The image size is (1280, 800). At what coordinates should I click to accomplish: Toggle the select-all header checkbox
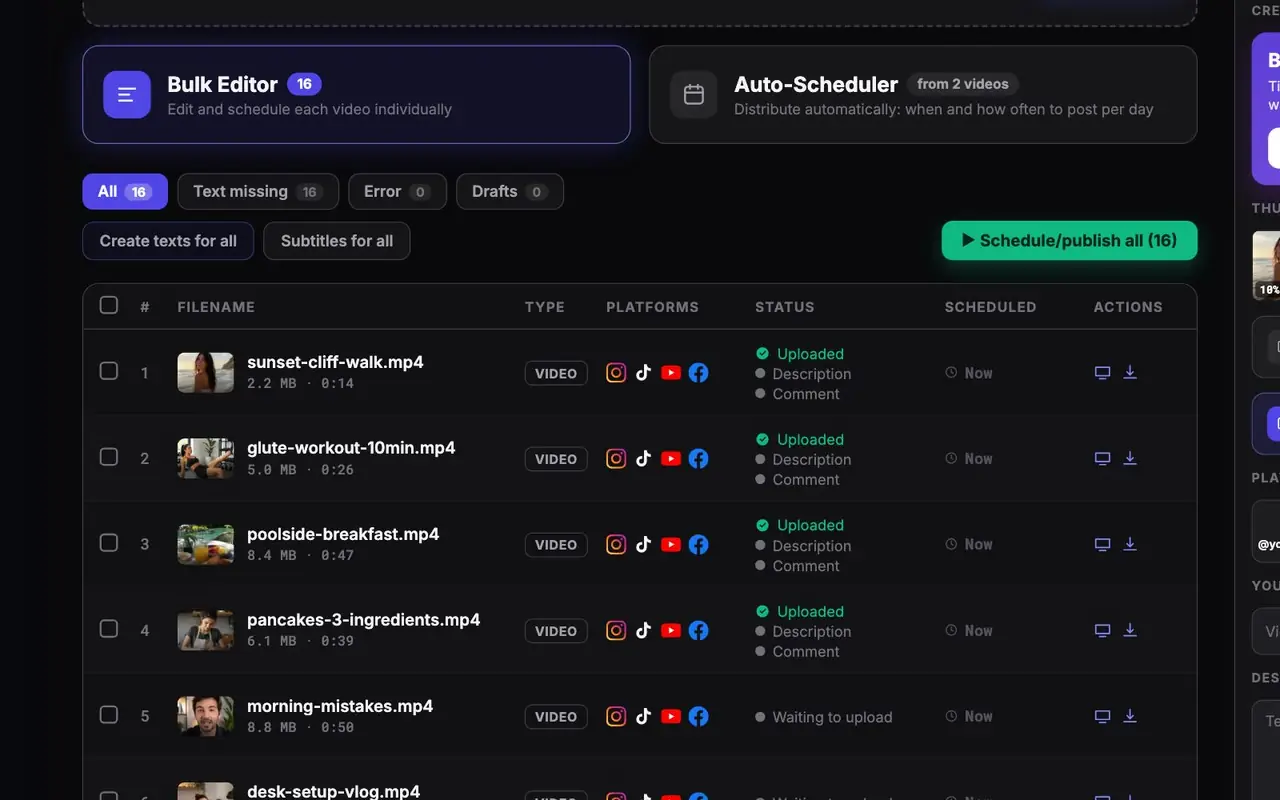coord(109,305)
